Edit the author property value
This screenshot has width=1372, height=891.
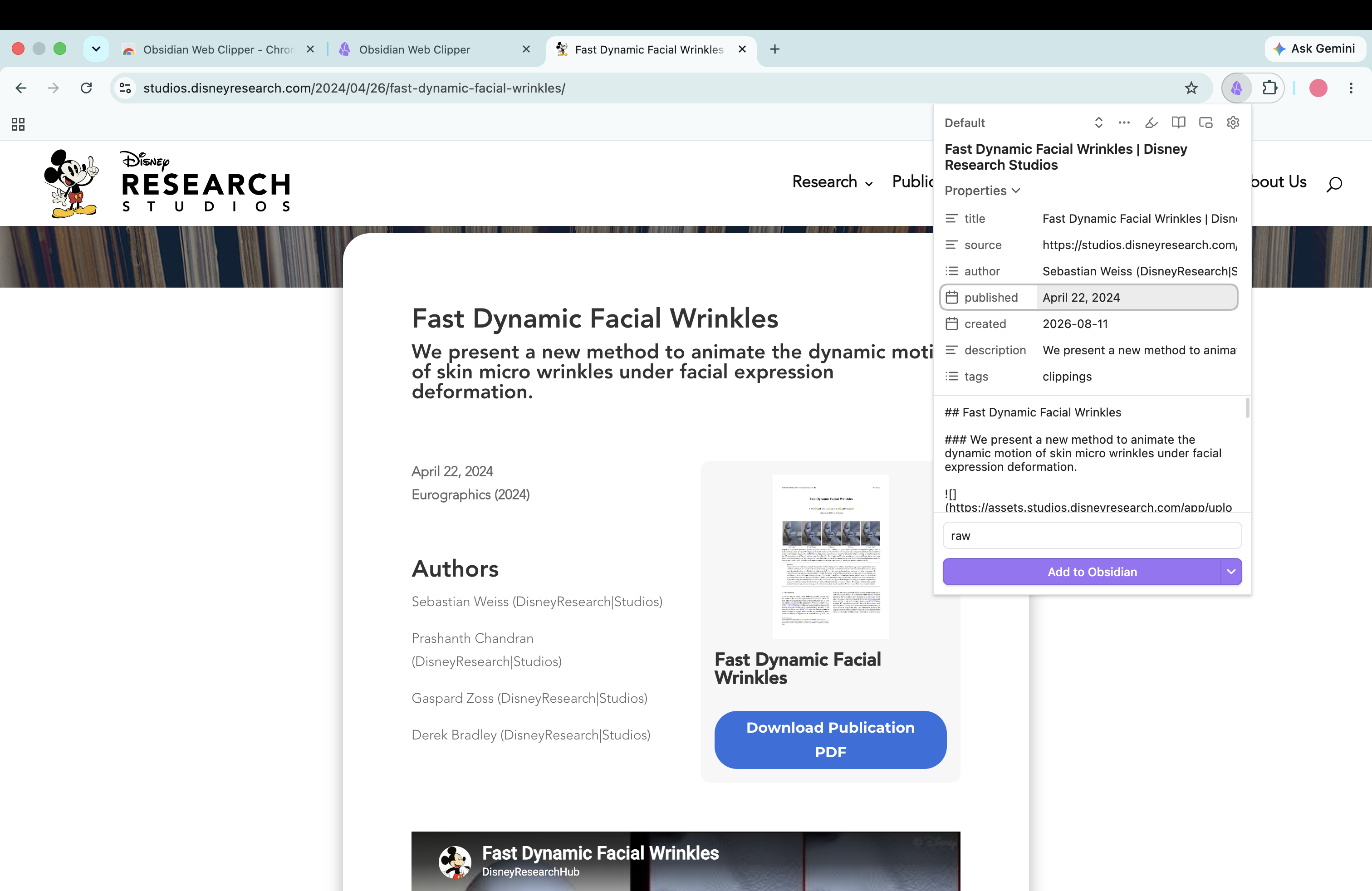[x=1137, y=271]
